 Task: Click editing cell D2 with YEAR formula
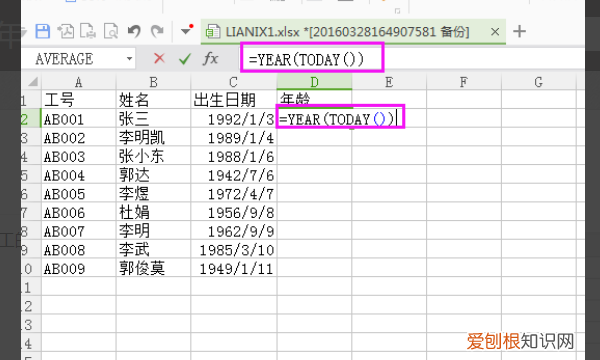340,117
